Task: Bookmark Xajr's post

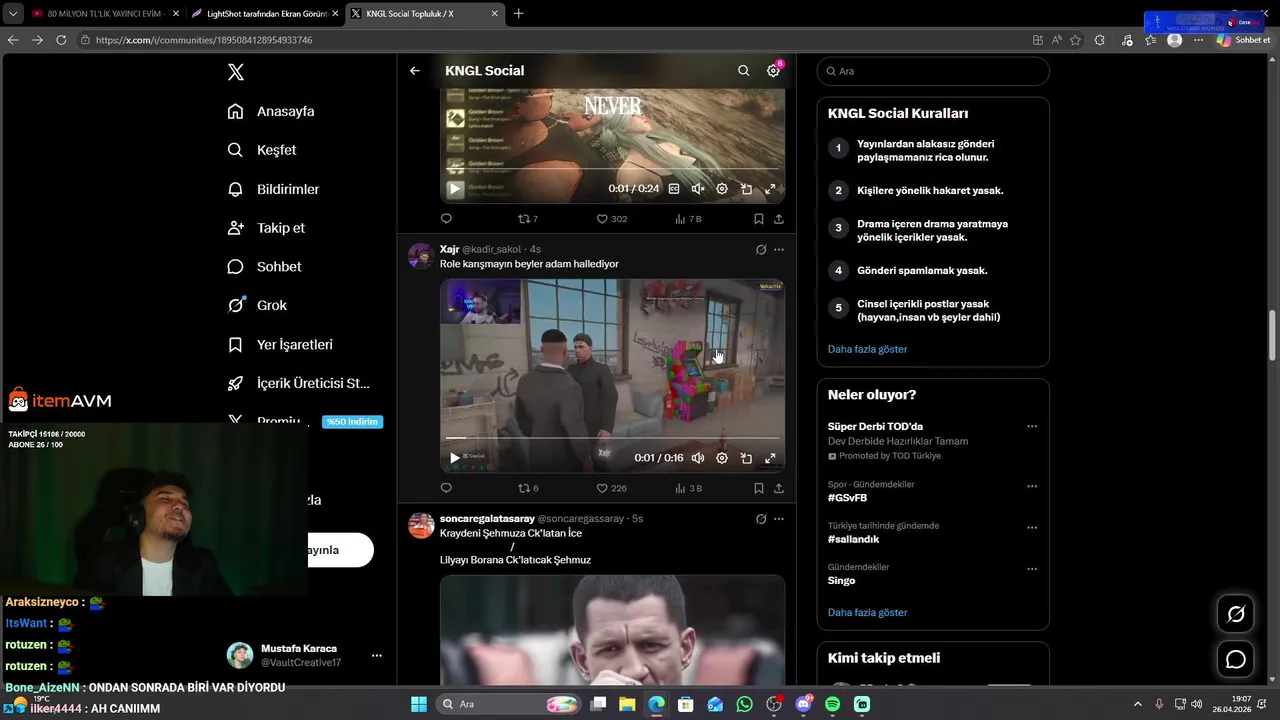Action: coord(759,488)
